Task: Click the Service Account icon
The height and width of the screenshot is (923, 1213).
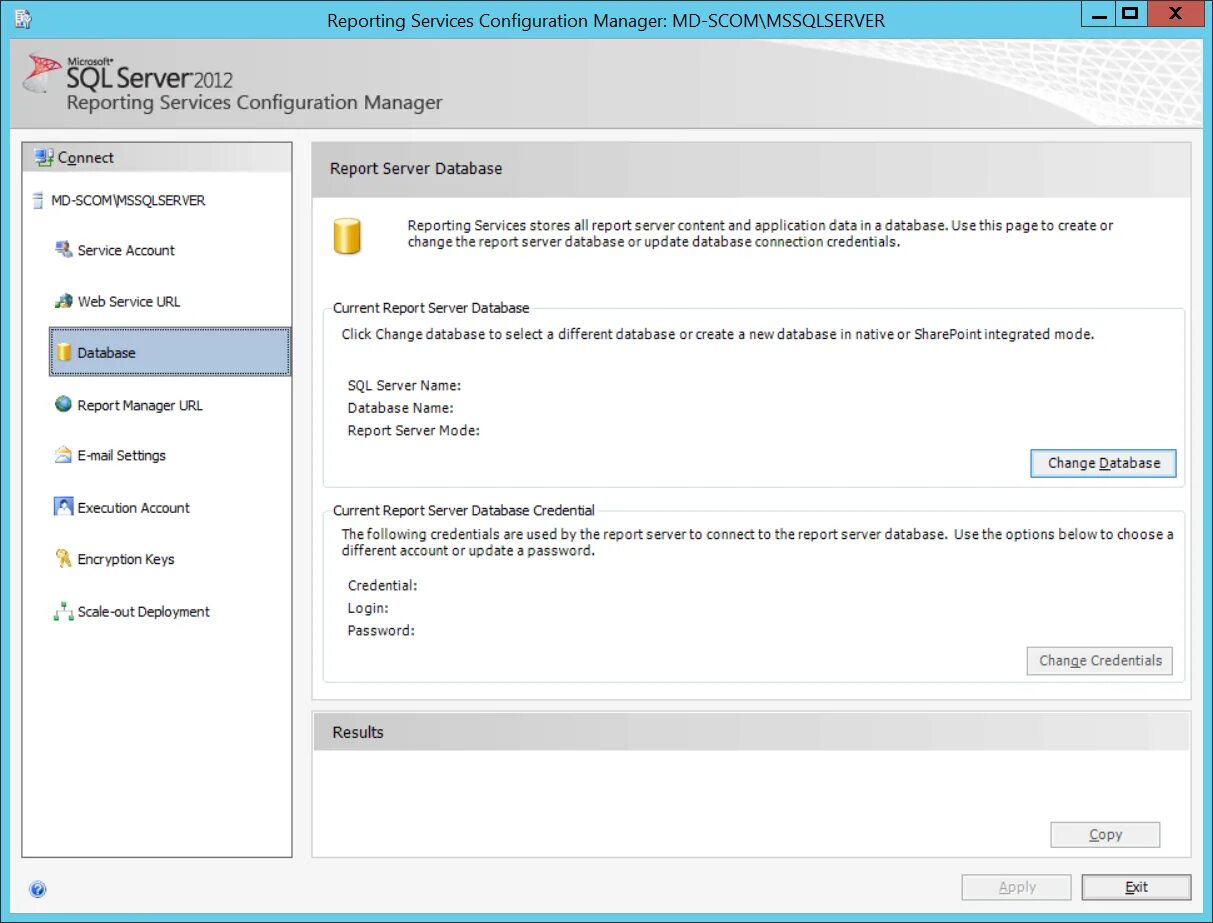Action: point(63,249)
